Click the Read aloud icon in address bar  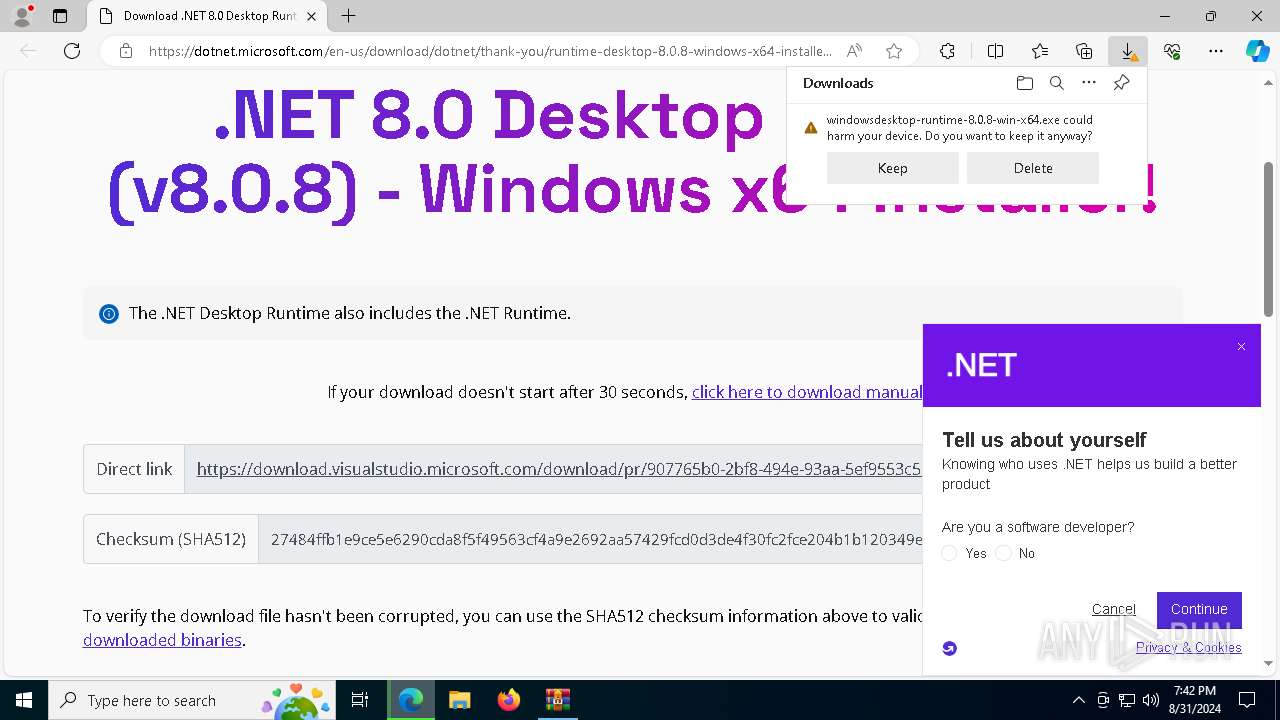pyautogui.click(x=854, y=51)
